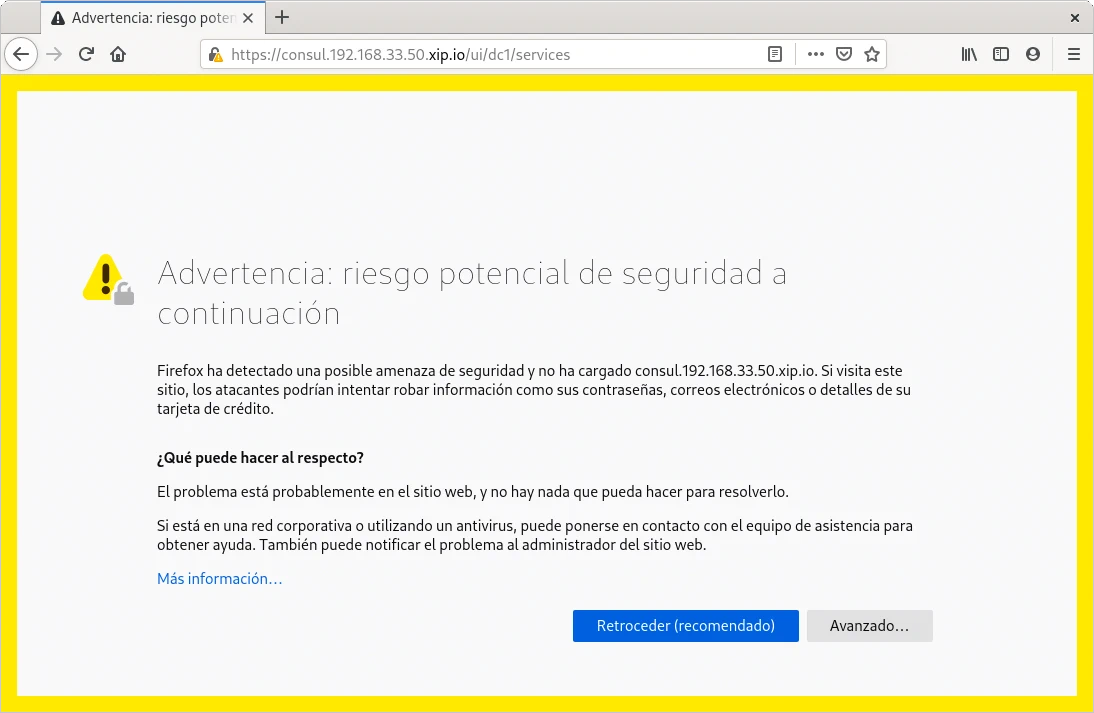Click the connection warning lock icon
This screenshot has height=713, width=1094.
[x=215, y=55]
